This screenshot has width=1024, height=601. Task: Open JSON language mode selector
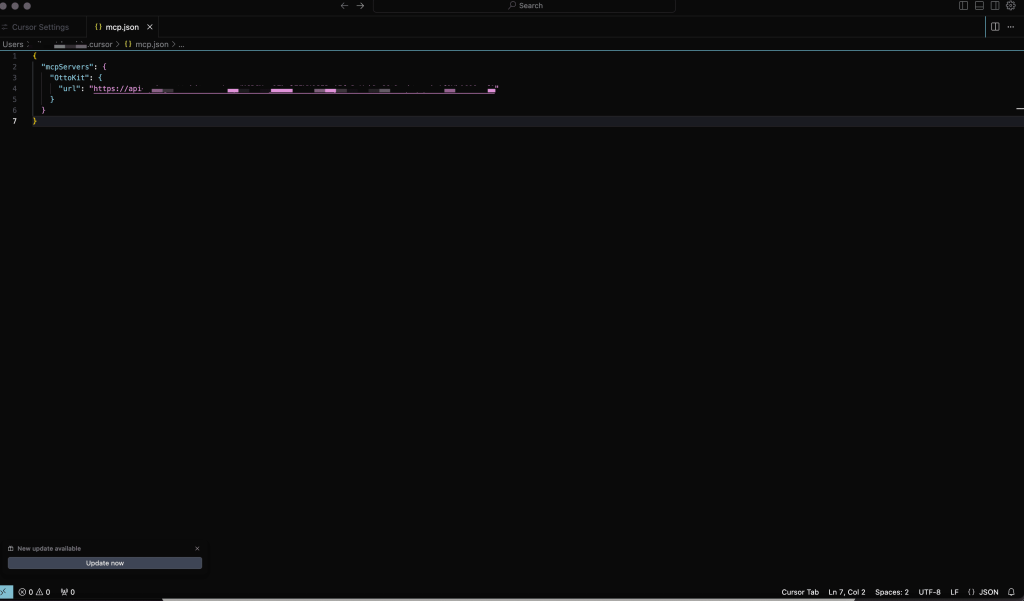click(x=983, y=592)
